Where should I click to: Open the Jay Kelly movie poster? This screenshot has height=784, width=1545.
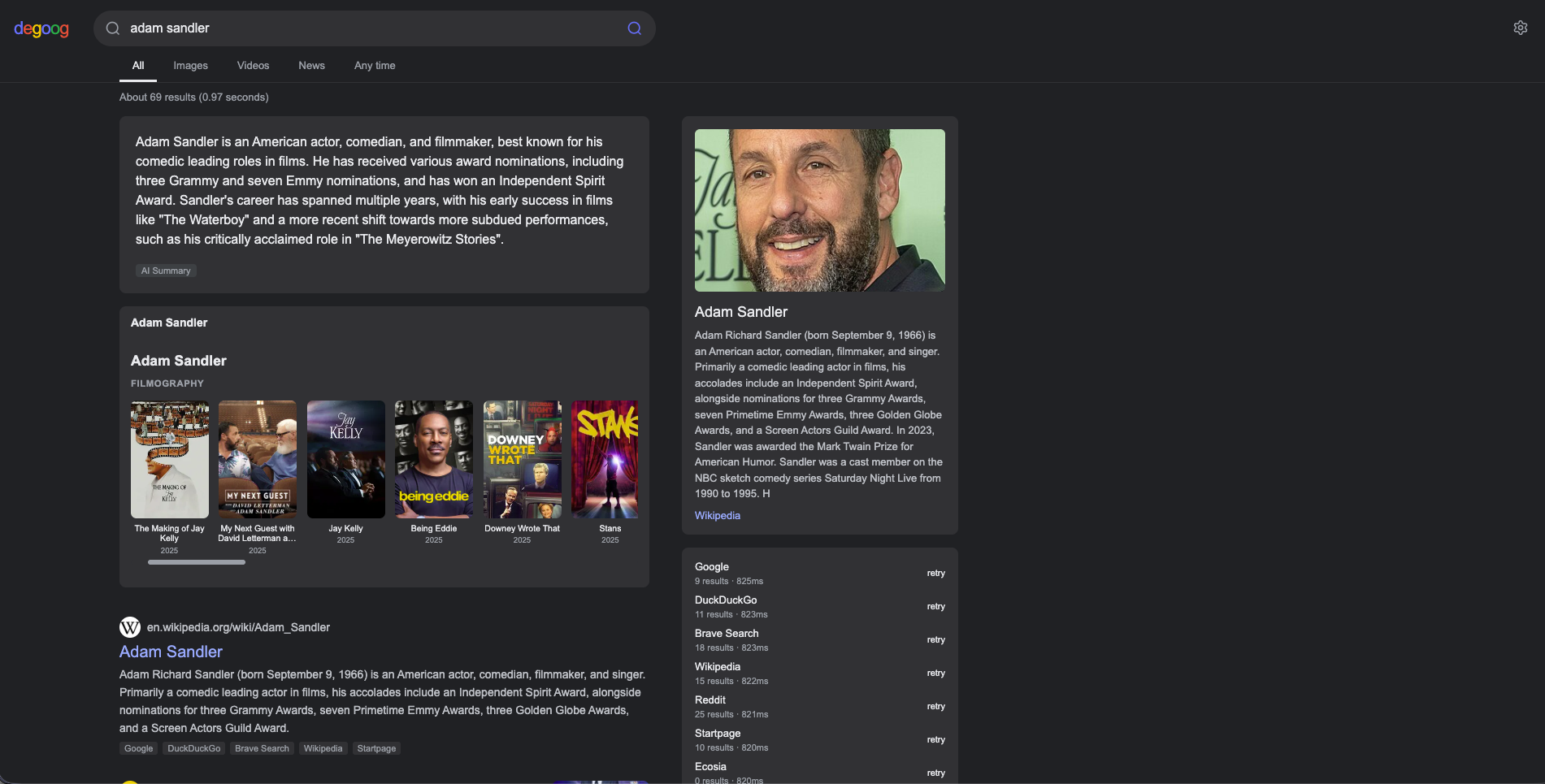pyautogui.click(x=345, y=459)
